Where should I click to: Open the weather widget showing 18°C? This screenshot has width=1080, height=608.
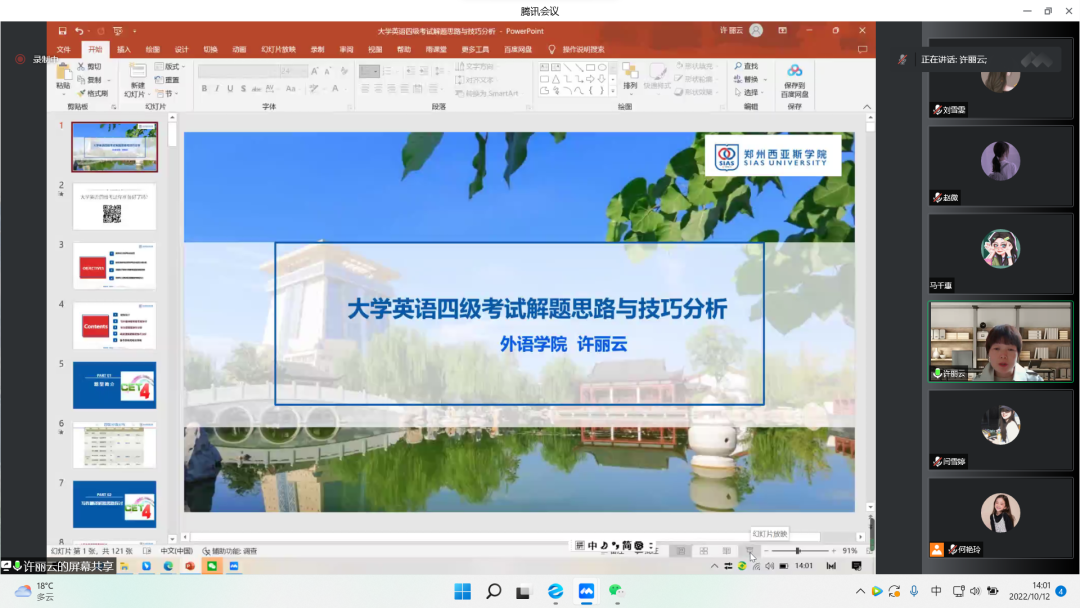coord(34,591)
